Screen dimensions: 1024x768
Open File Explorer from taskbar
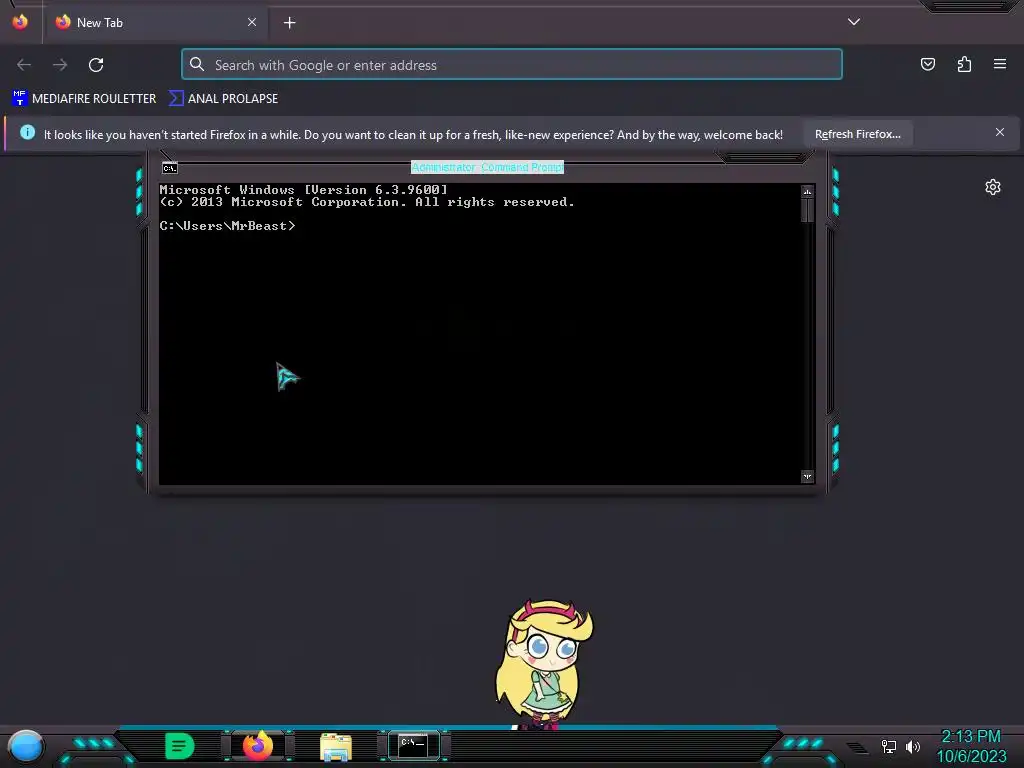[336, 747]
